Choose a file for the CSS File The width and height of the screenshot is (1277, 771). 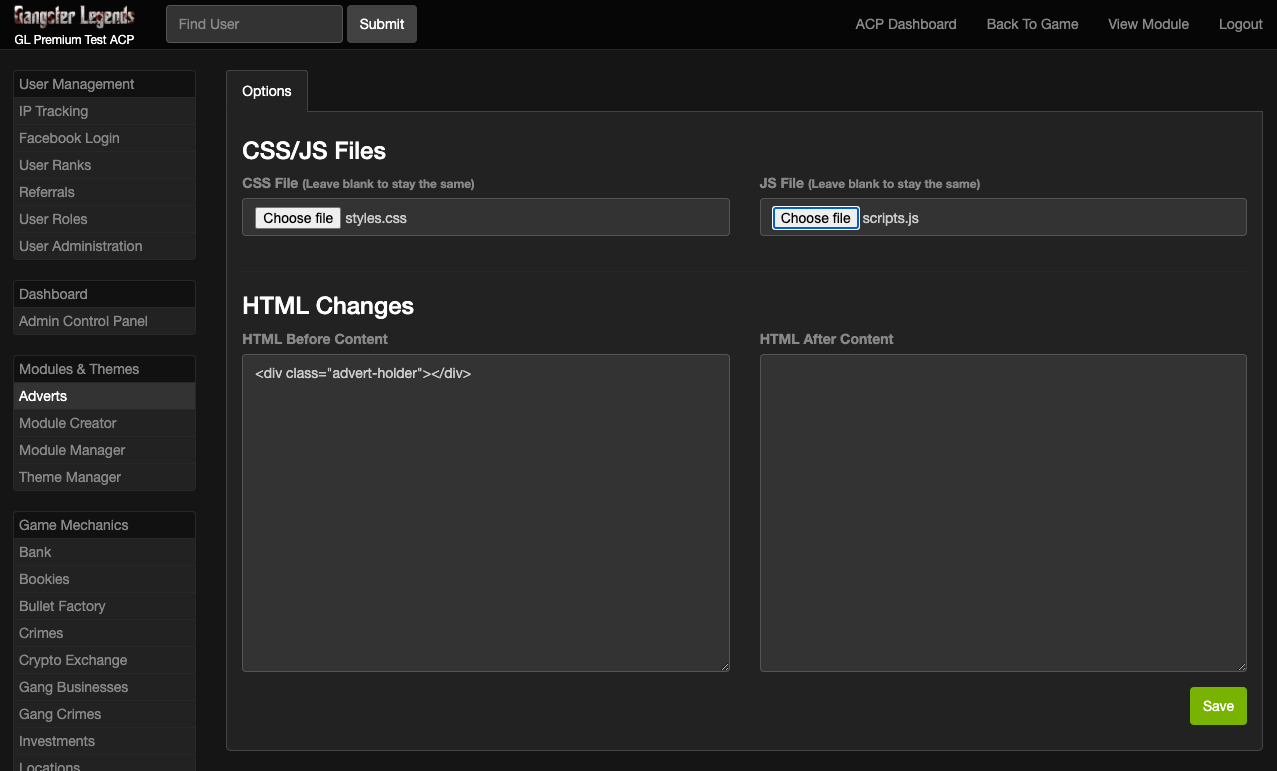tap(298, 218)
